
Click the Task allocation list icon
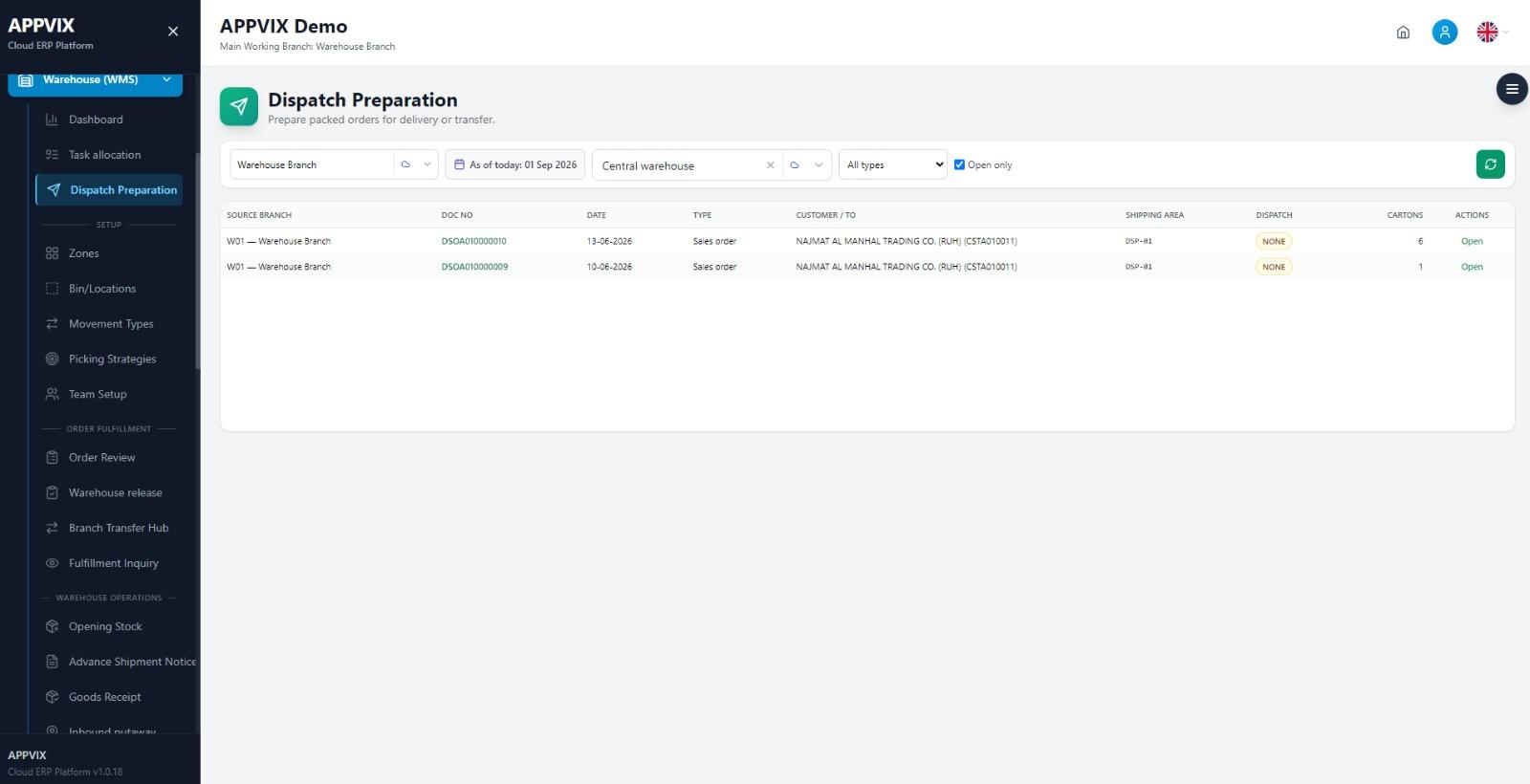click(52, 155)
